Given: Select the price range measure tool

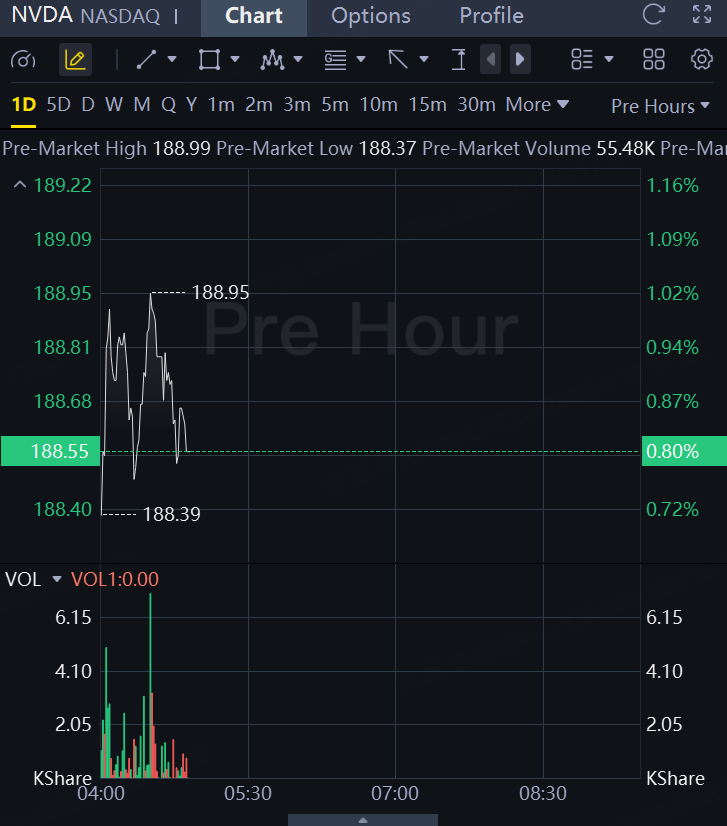Looking at the screenshot, I should pyautogui.click(x=459, y=60).
